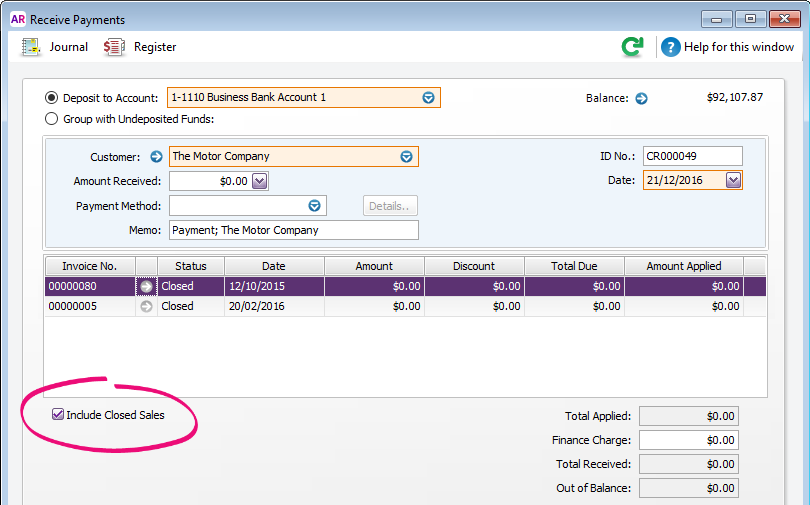810x505 pixels.
Task: Open the Date calendar picker
Action: pyautogui.click(x=733, y=180)
